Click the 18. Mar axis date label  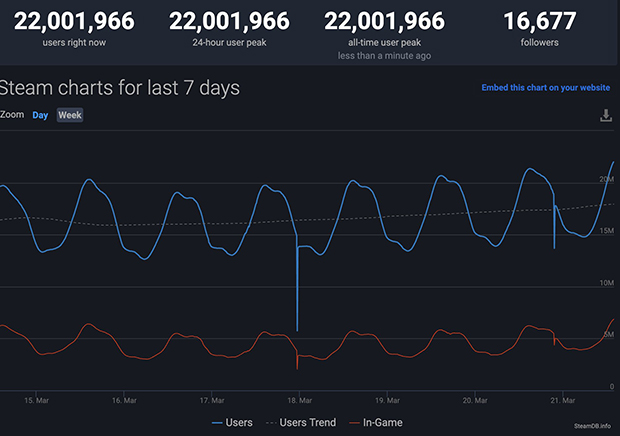point(300,400)
